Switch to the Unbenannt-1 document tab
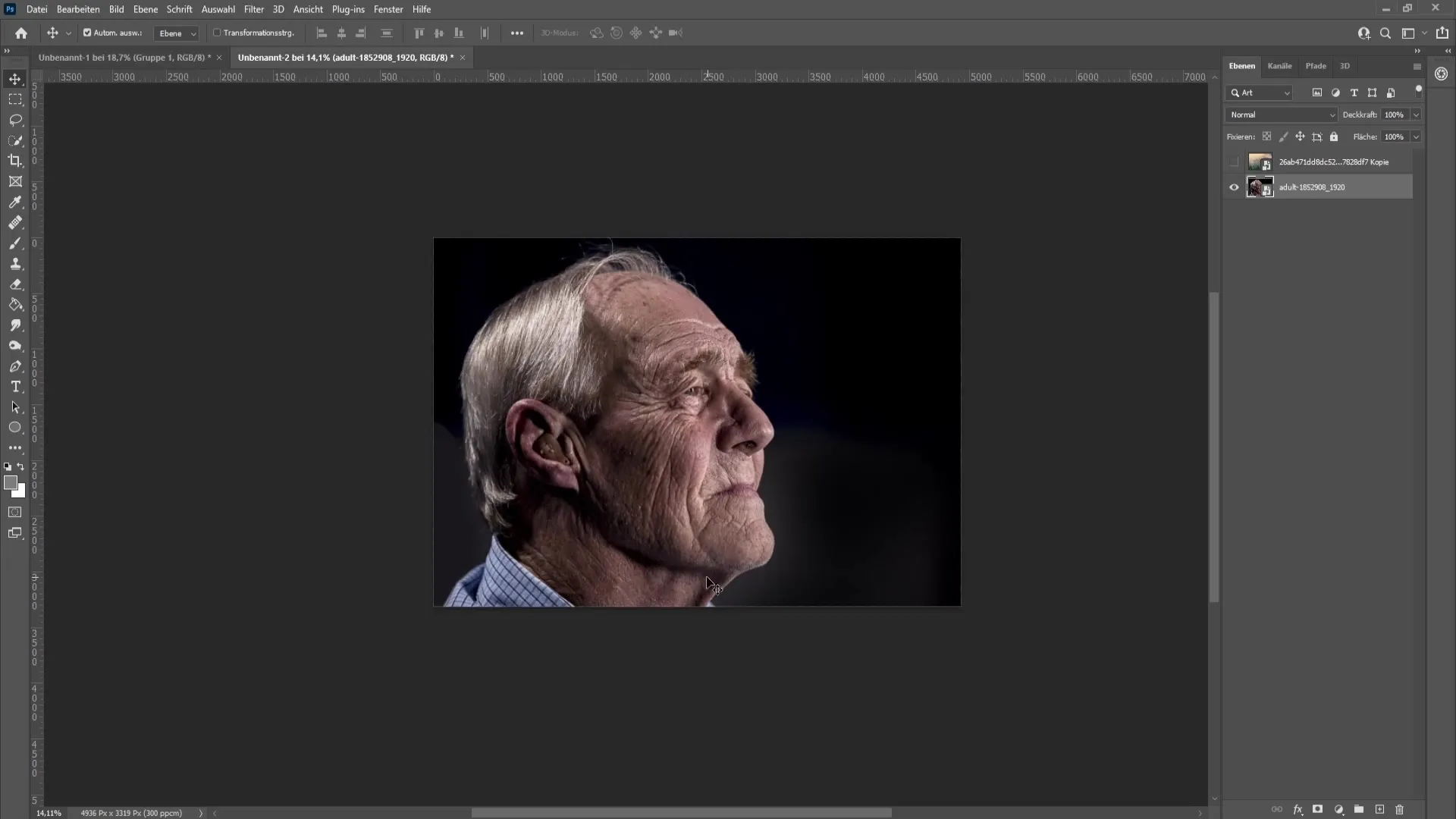Viewport: 1456px width, 819px height. (124, 58)
